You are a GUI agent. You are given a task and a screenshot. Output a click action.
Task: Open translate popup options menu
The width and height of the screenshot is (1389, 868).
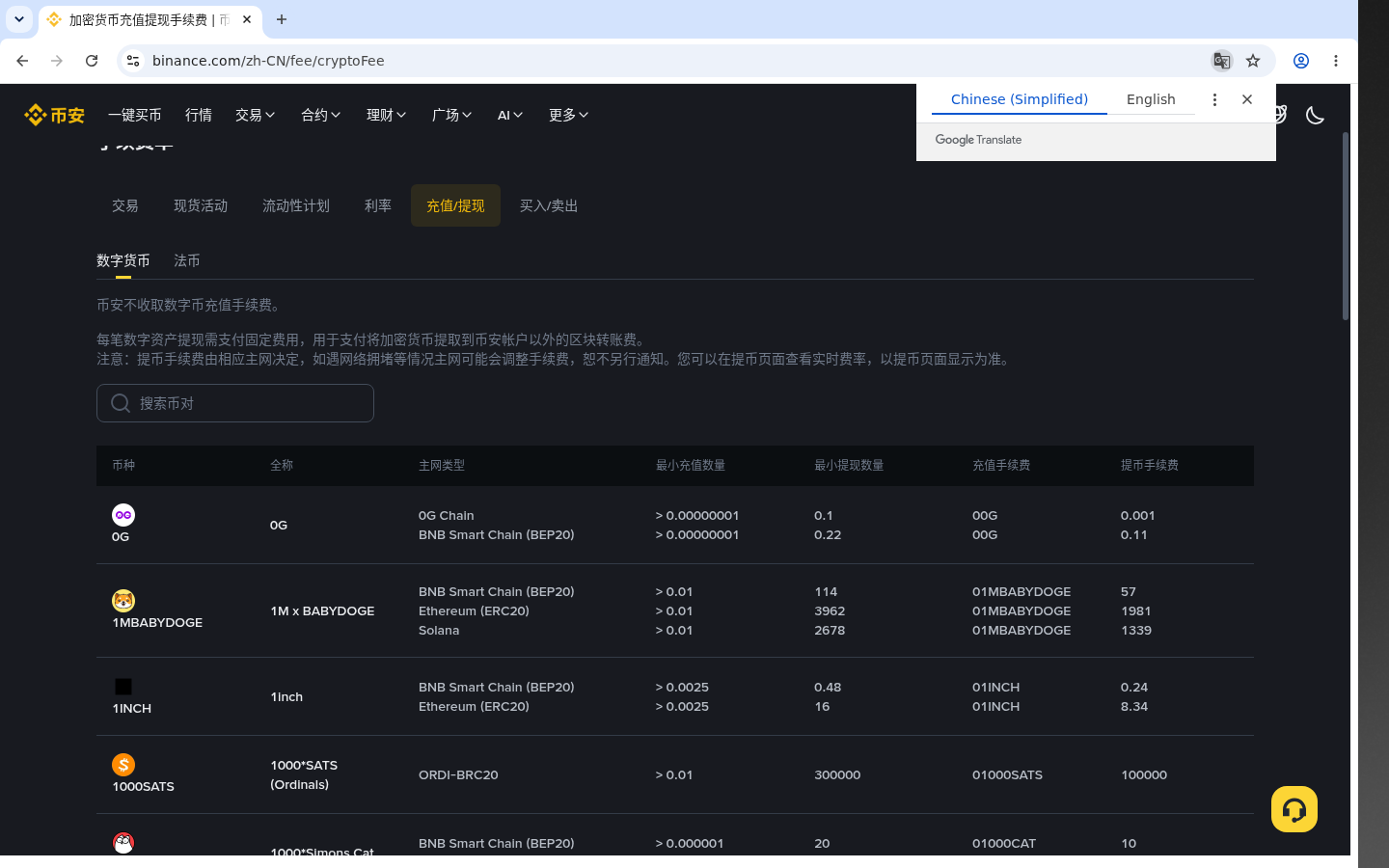coord(1214,99)
